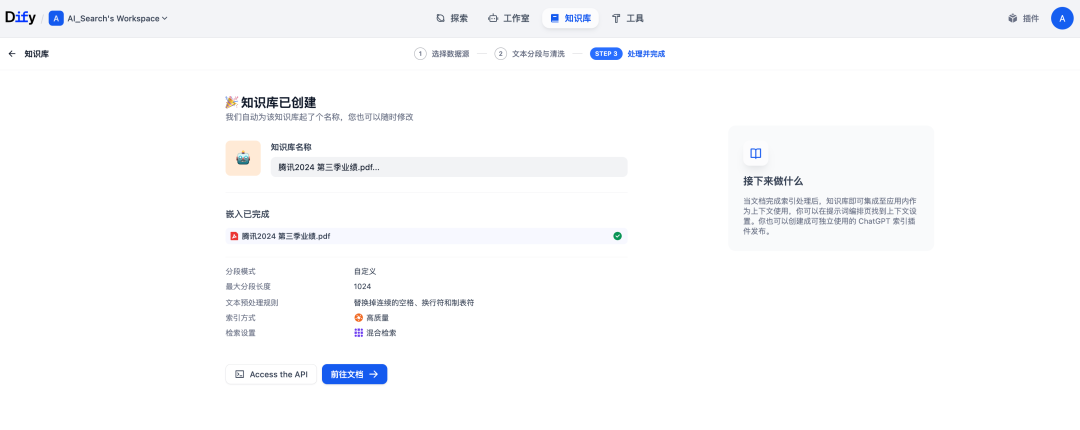Click the workspace avatar letter A badge
The image size is (1080, 430).
pyautogui.click(x=56, y=19)
